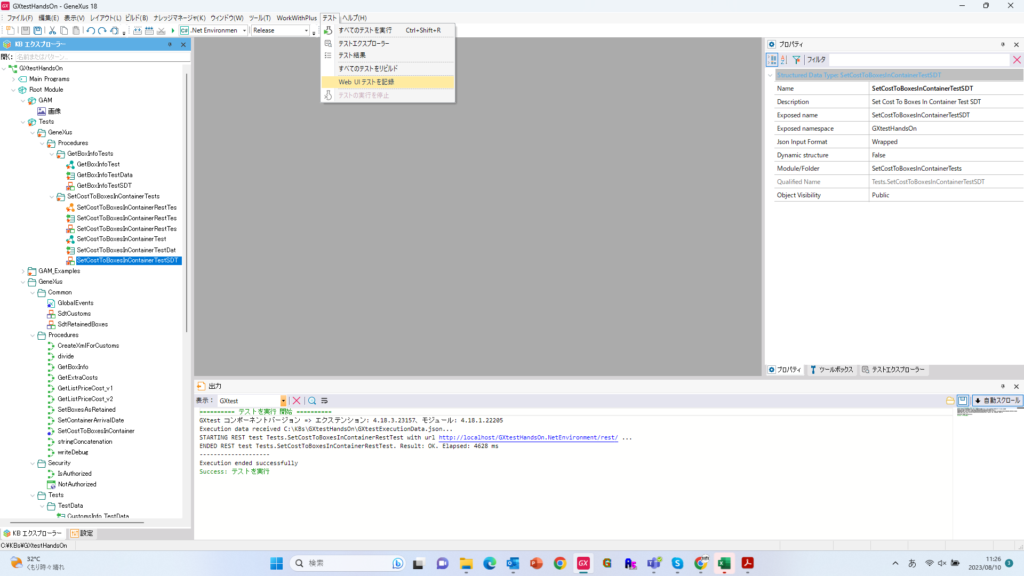Clear the property filter with the red X

click(1016, 60)
